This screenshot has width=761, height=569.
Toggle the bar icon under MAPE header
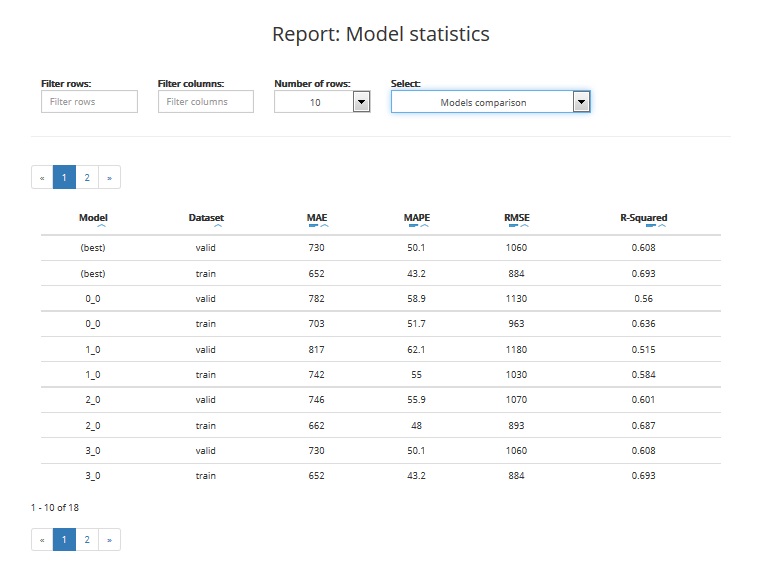[x=411, y=228]
